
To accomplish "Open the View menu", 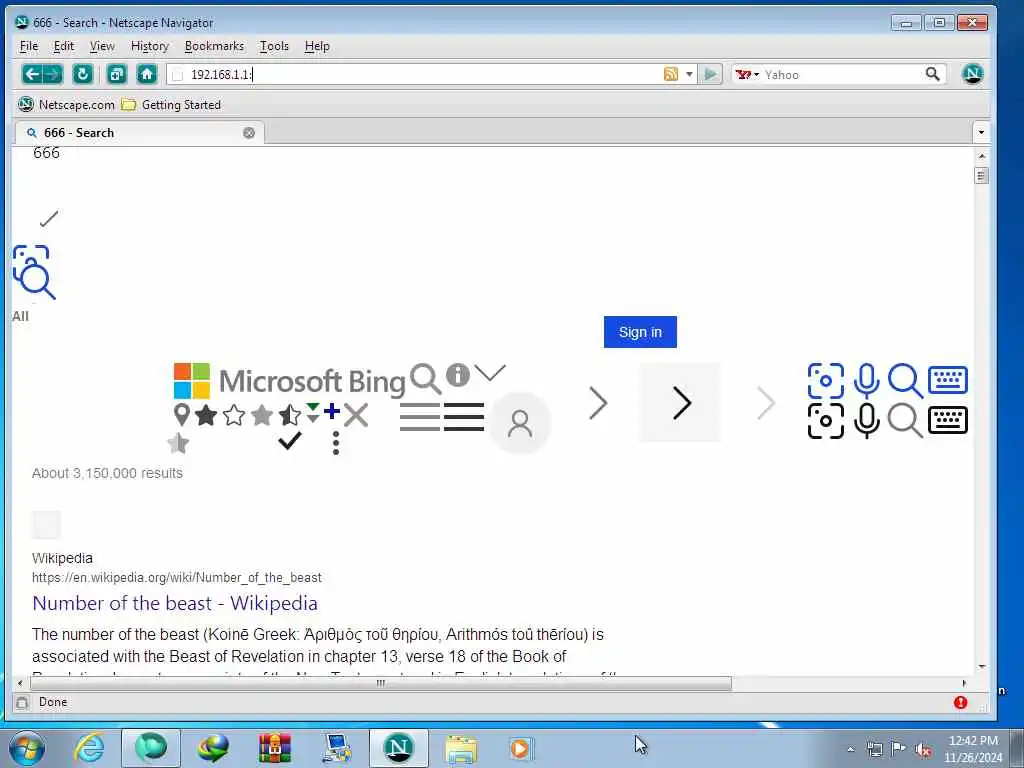I will [102, 46].
